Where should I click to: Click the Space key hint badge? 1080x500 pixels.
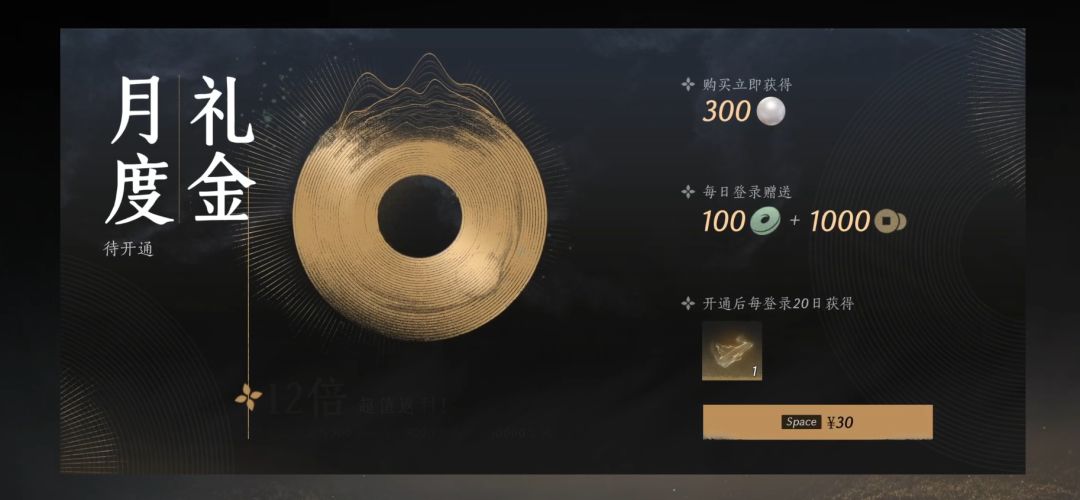pos(801,422)
